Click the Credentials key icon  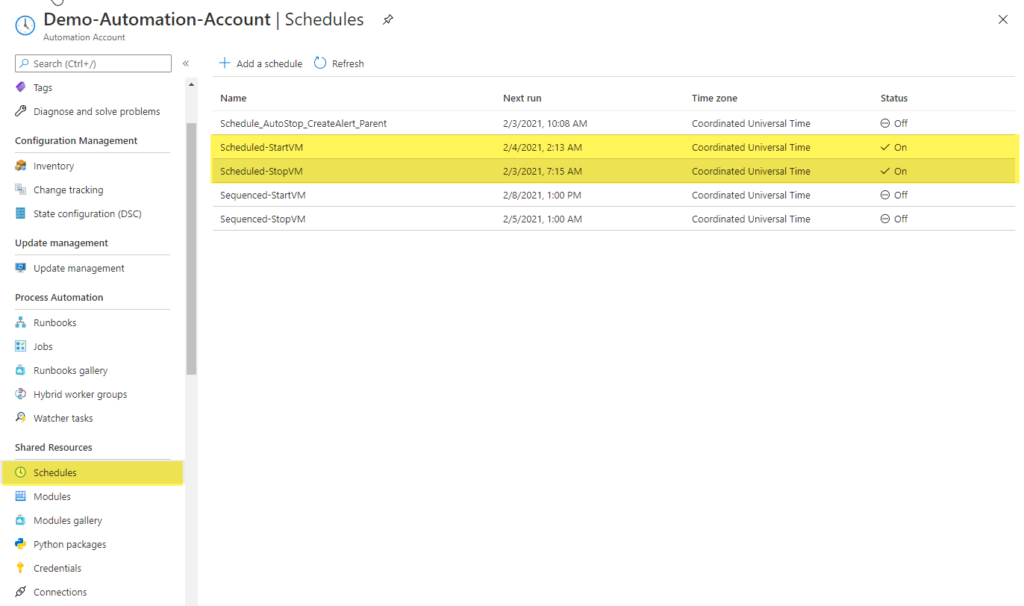click(x=22, y=568)
